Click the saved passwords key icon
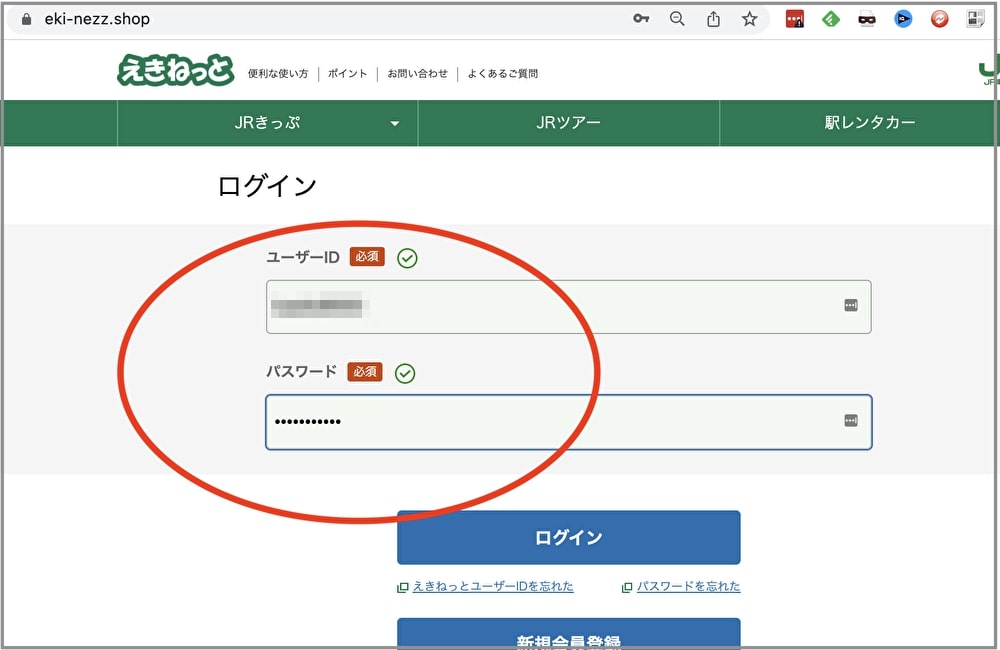The image size is (1000, 650). tap(641, 19)
